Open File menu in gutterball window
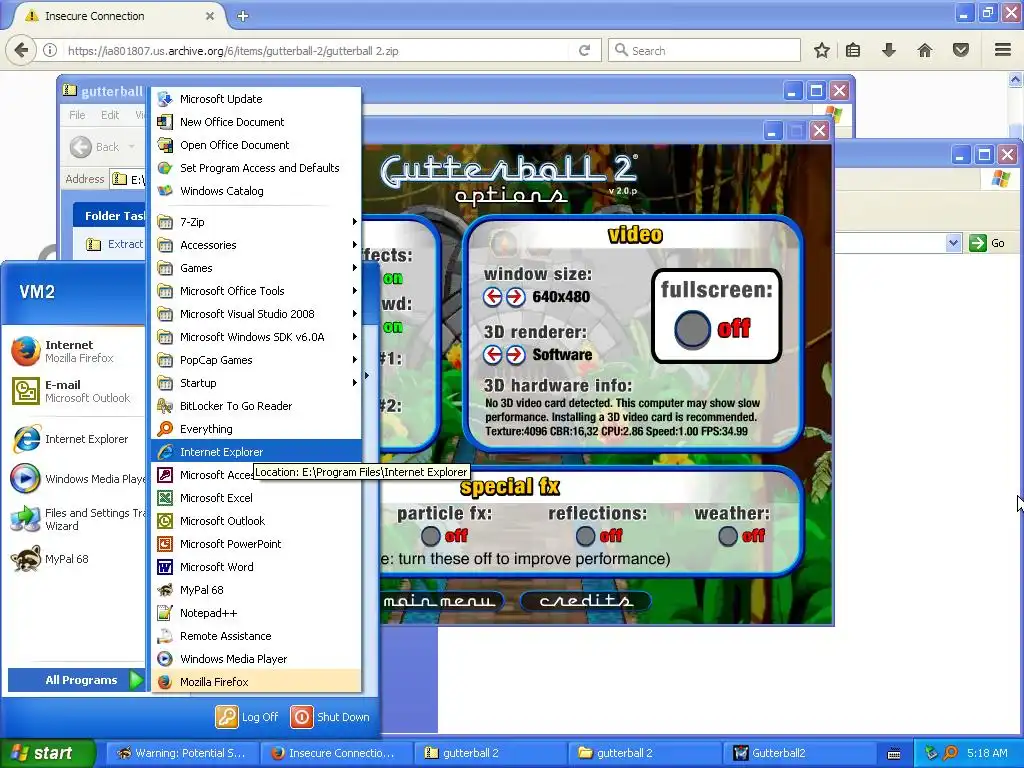1024x768 pixels. tap(77, 115)
